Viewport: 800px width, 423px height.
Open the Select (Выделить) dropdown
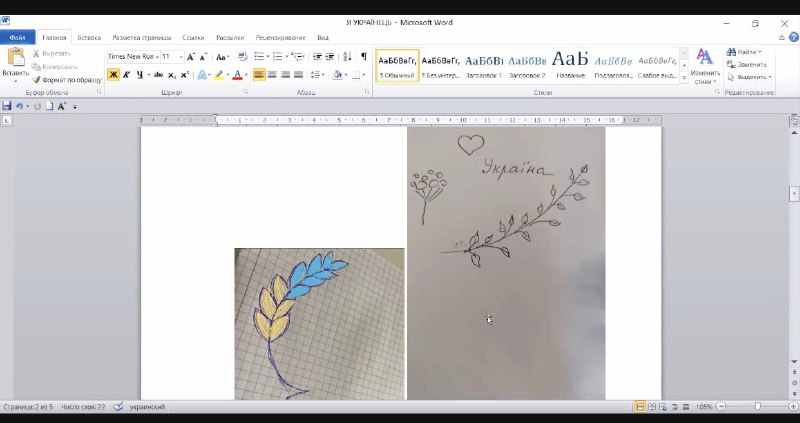(749, 77)
